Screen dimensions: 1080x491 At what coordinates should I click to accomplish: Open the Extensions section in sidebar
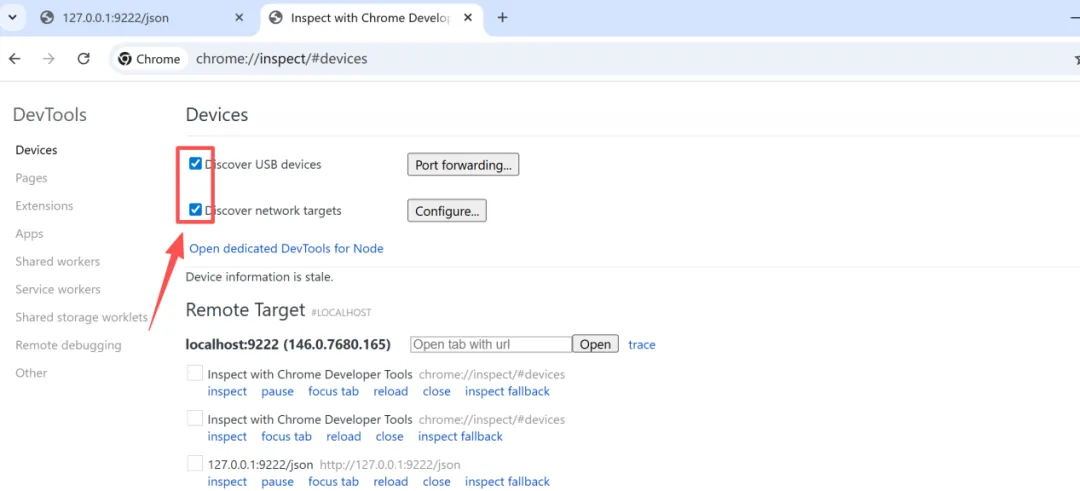pyautogui.click(x=44, y=206)
